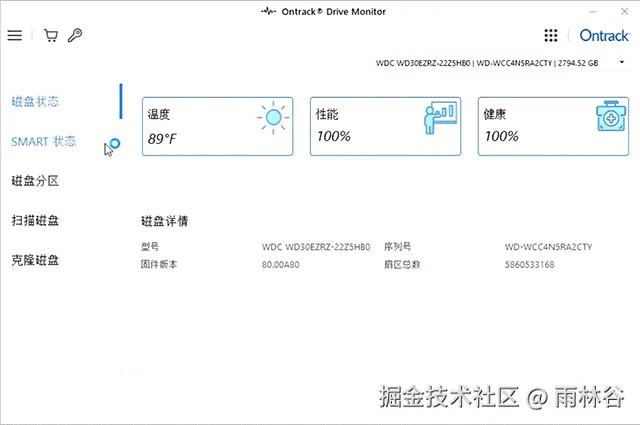The image size is (640, 425).
Task: Open the activation key icon
Action: click(x=75, y=36)
